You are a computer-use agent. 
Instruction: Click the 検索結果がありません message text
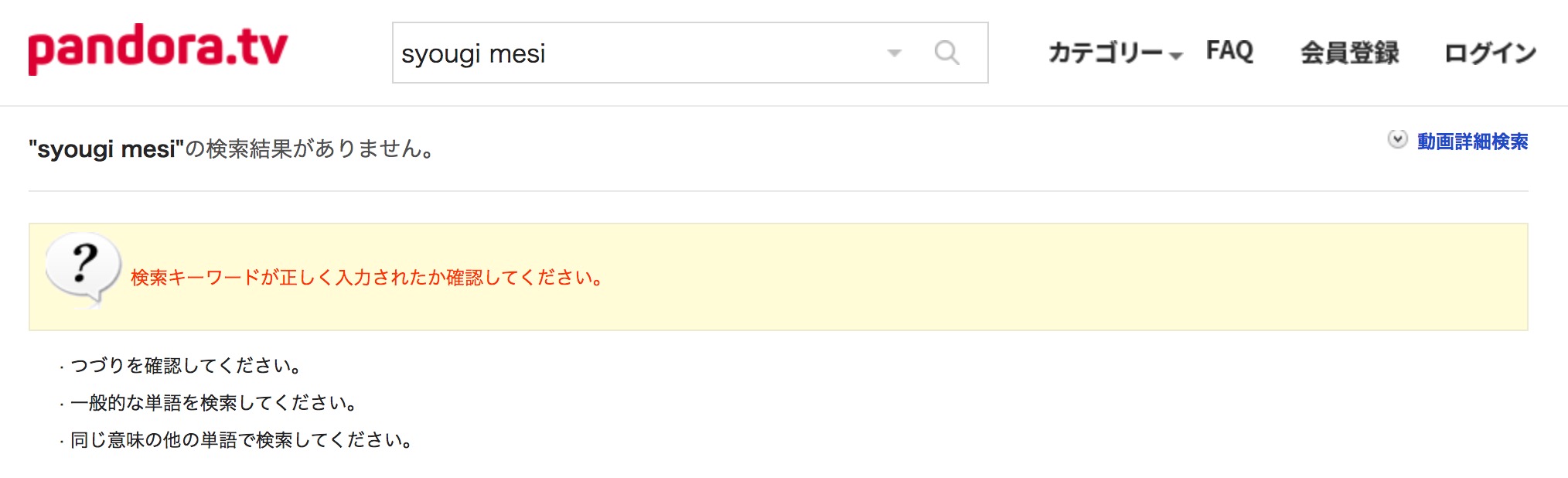[x=311, y=149]
